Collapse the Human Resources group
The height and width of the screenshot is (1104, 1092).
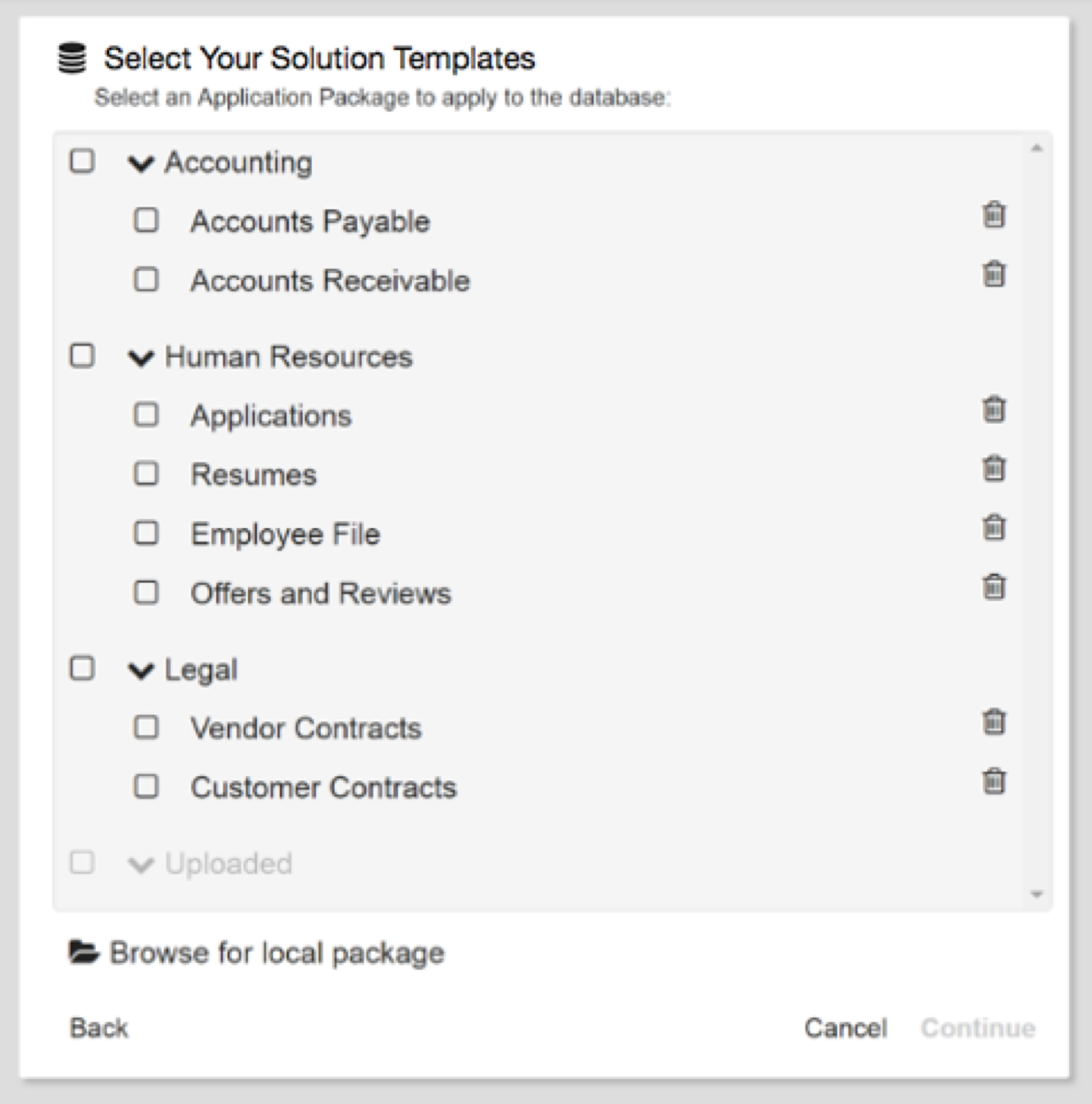[141, 358]
